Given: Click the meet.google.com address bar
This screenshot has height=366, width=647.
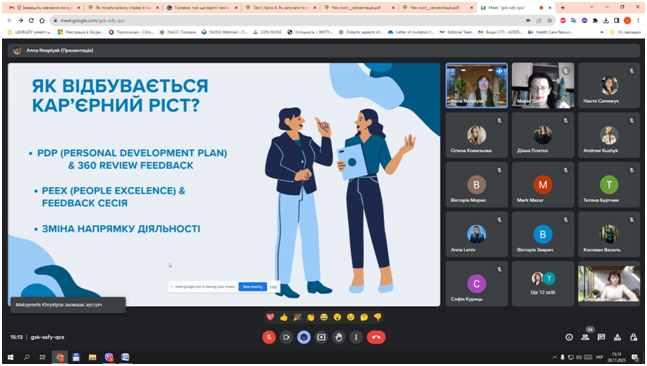Looking at the screenshot, I should click(x=289, y=20).
